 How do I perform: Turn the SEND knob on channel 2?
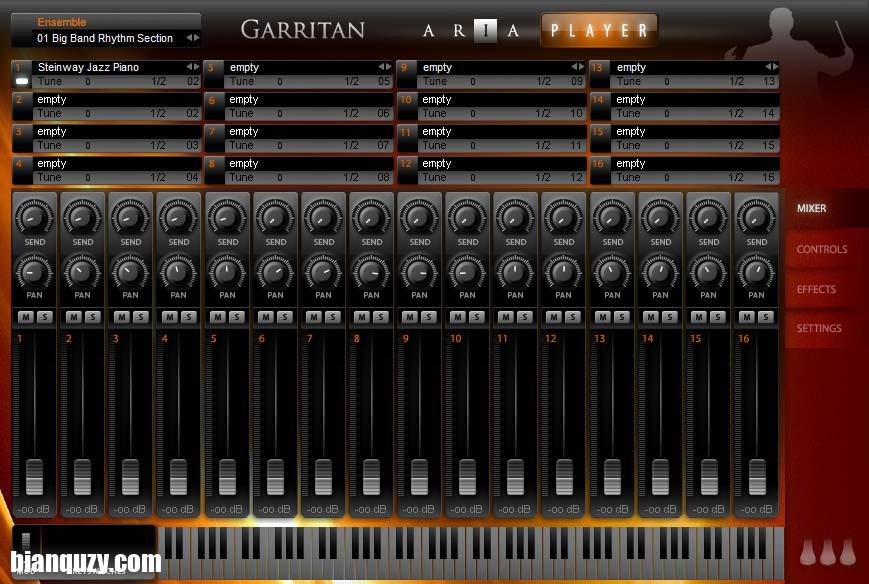[83, 217]
